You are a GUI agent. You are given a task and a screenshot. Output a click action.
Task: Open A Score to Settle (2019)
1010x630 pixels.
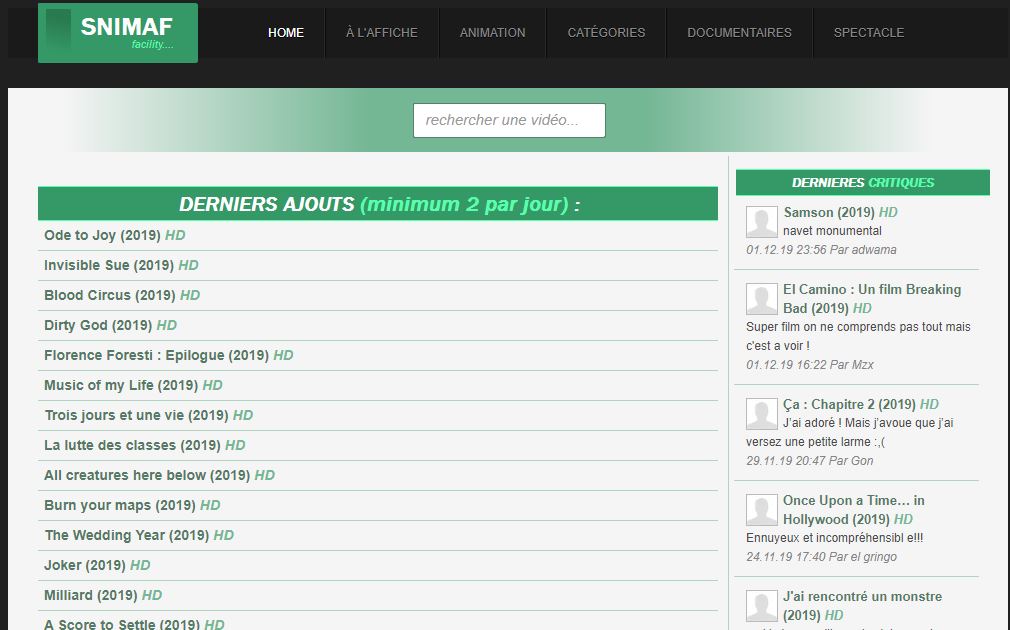134,624
